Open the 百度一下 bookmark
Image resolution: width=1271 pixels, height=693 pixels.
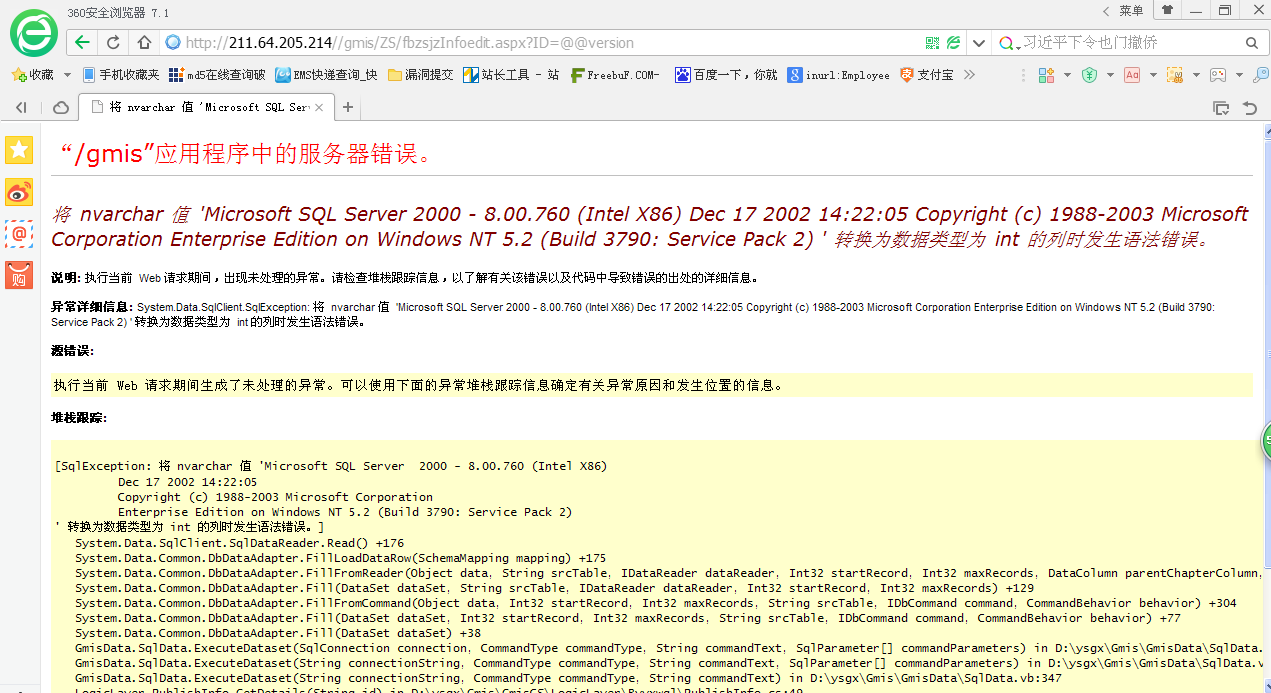(x=725, y=75)
